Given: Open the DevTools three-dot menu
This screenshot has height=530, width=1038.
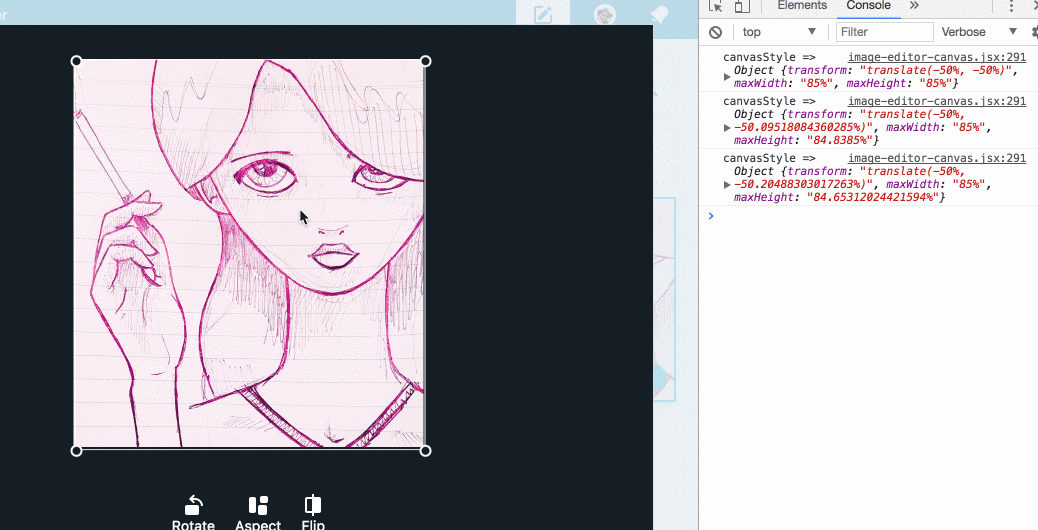Looking at the screenshot, I should (1011, 6).
